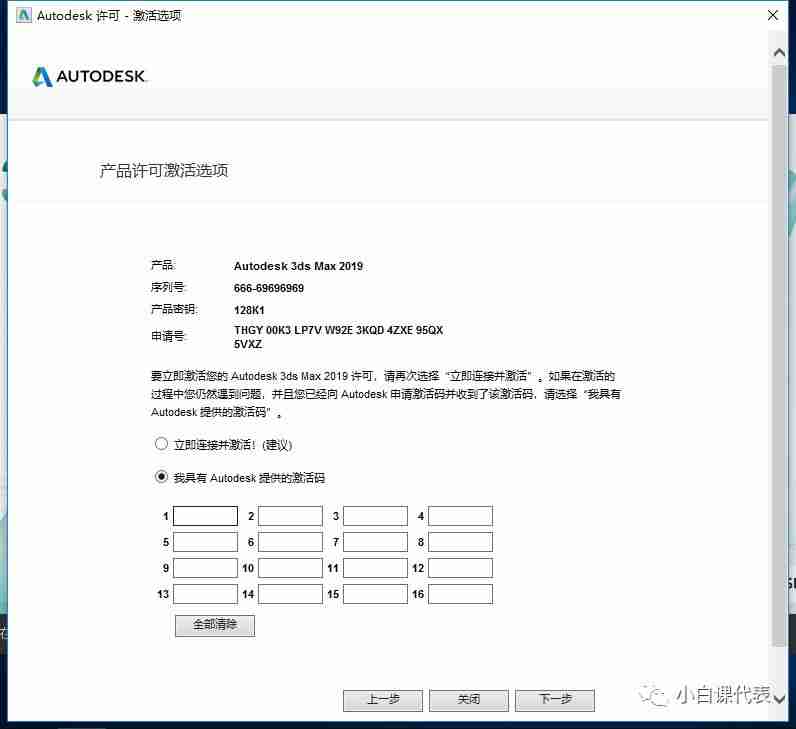Screen dimensions: 796x729
Task: Click activation code field 7
Action: pyautogui.click(x=375, y=542)
